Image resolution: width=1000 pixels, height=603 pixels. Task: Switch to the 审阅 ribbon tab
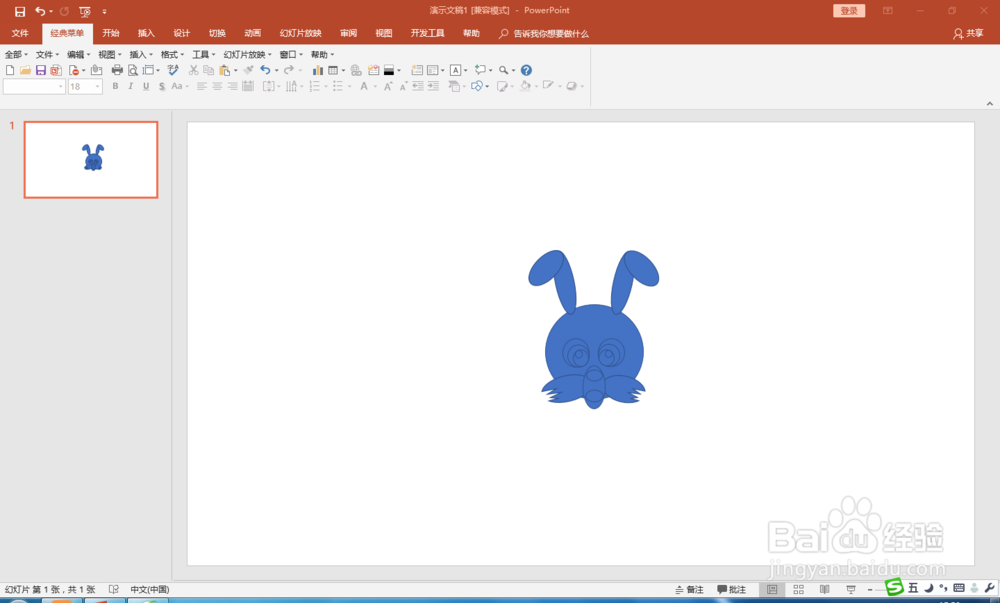(348, 33)
